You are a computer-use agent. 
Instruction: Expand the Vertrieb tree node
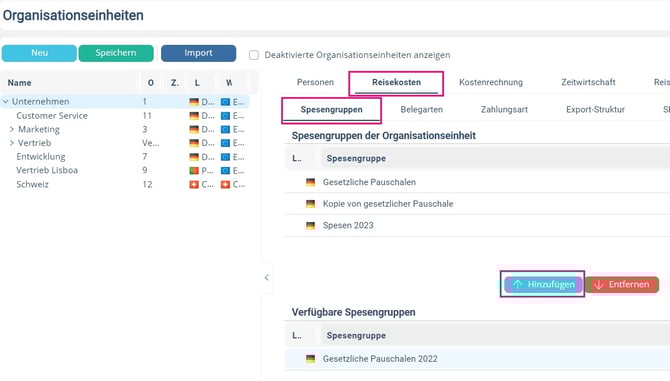coord(12,143)
